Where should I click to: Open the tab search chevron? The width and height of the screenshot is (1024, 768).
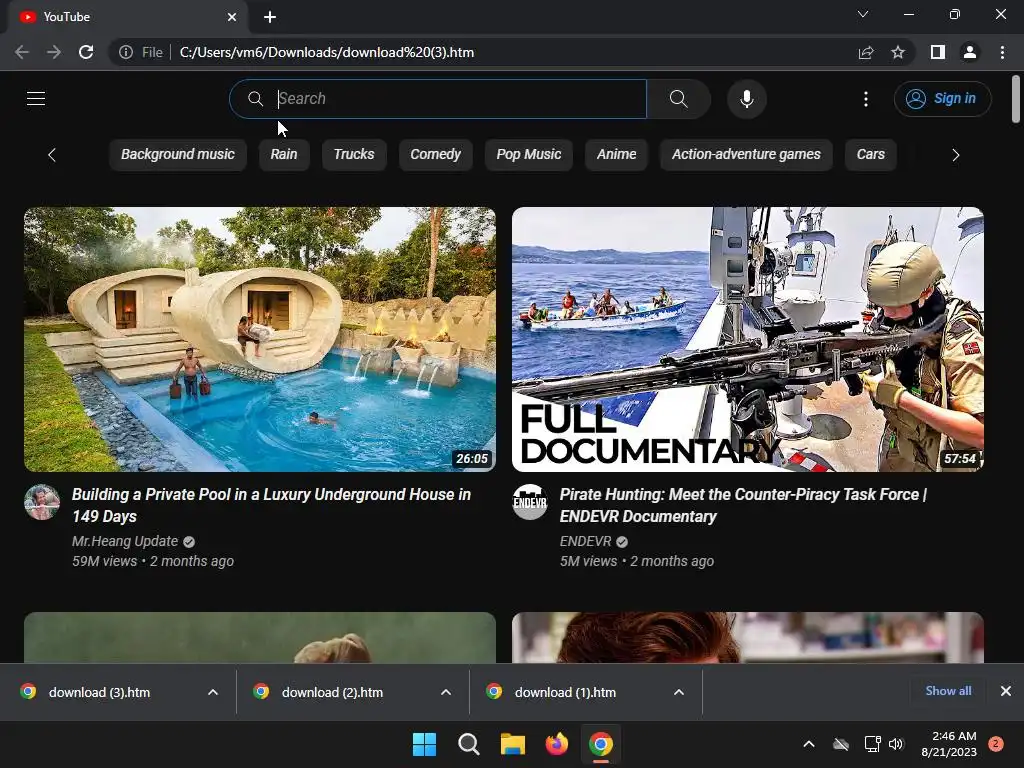[863, 14]
